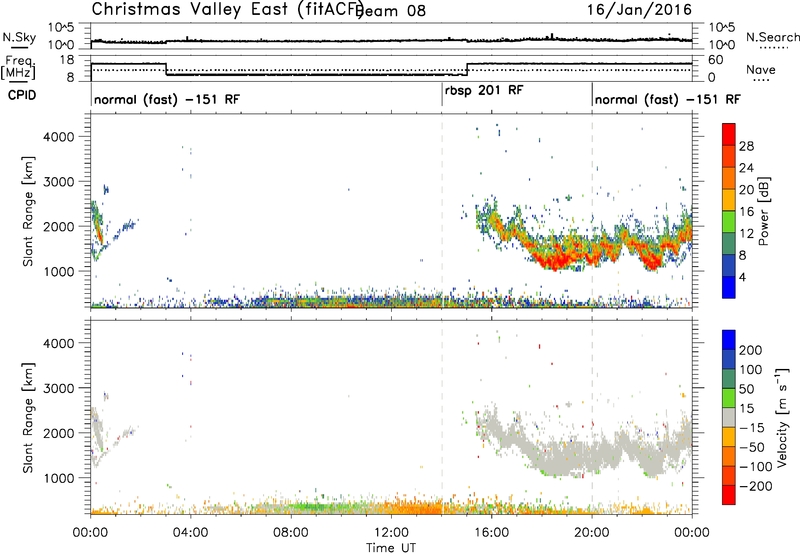Click the yellow 16–20 dB Power colorbar segment
The image size is (800, 554).
point(729,200)
